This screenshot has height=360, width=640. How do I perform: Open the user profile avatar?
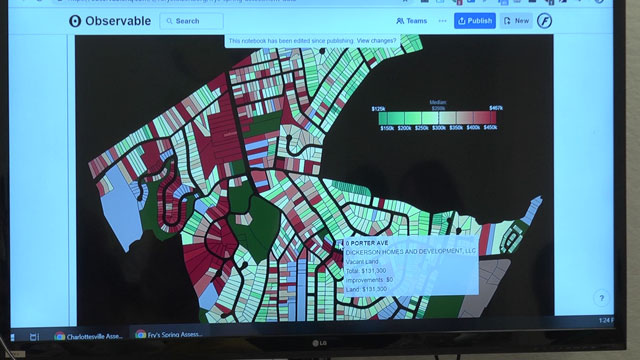click(544, 21)
